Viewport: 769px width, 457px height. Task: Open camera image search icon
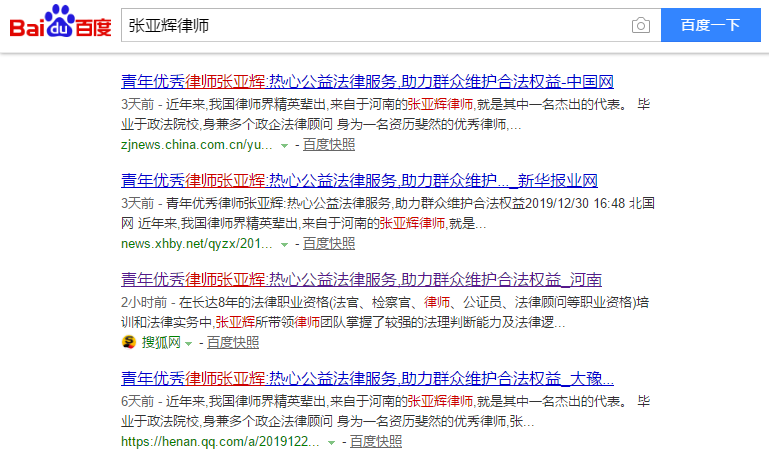(641, 25)
